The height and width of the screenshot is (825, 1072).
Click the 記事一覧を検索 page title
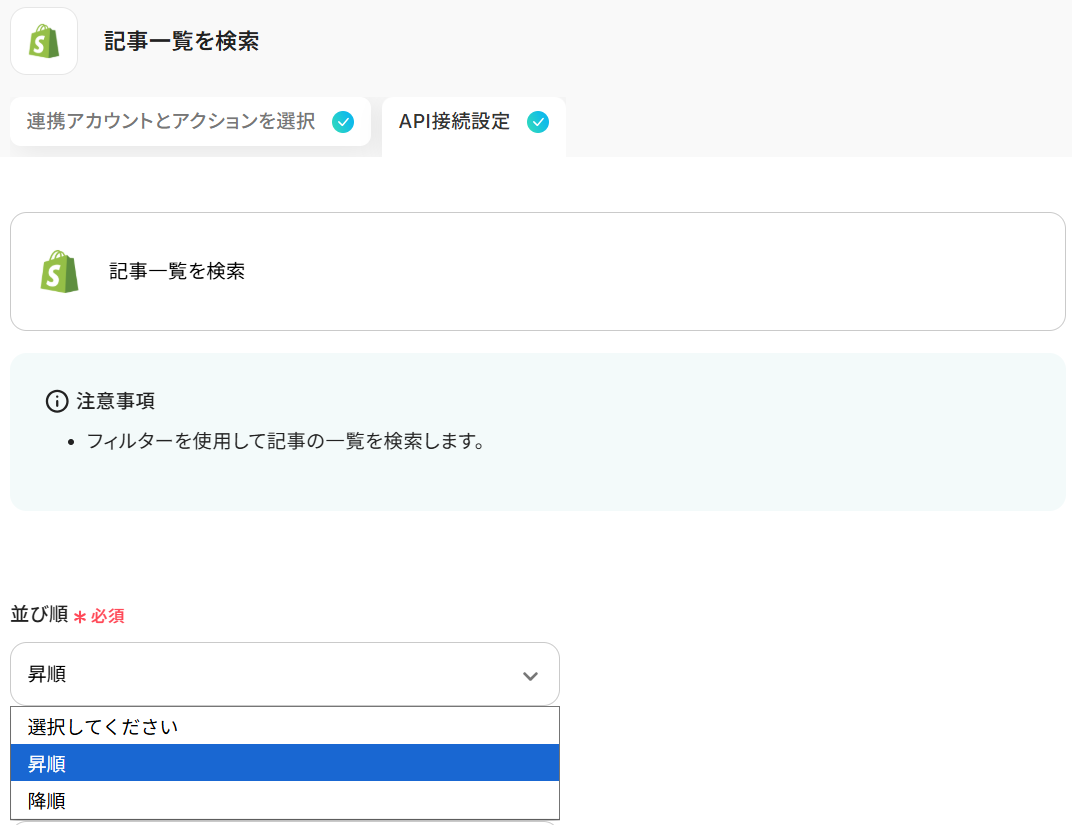[x=181, y=42]
